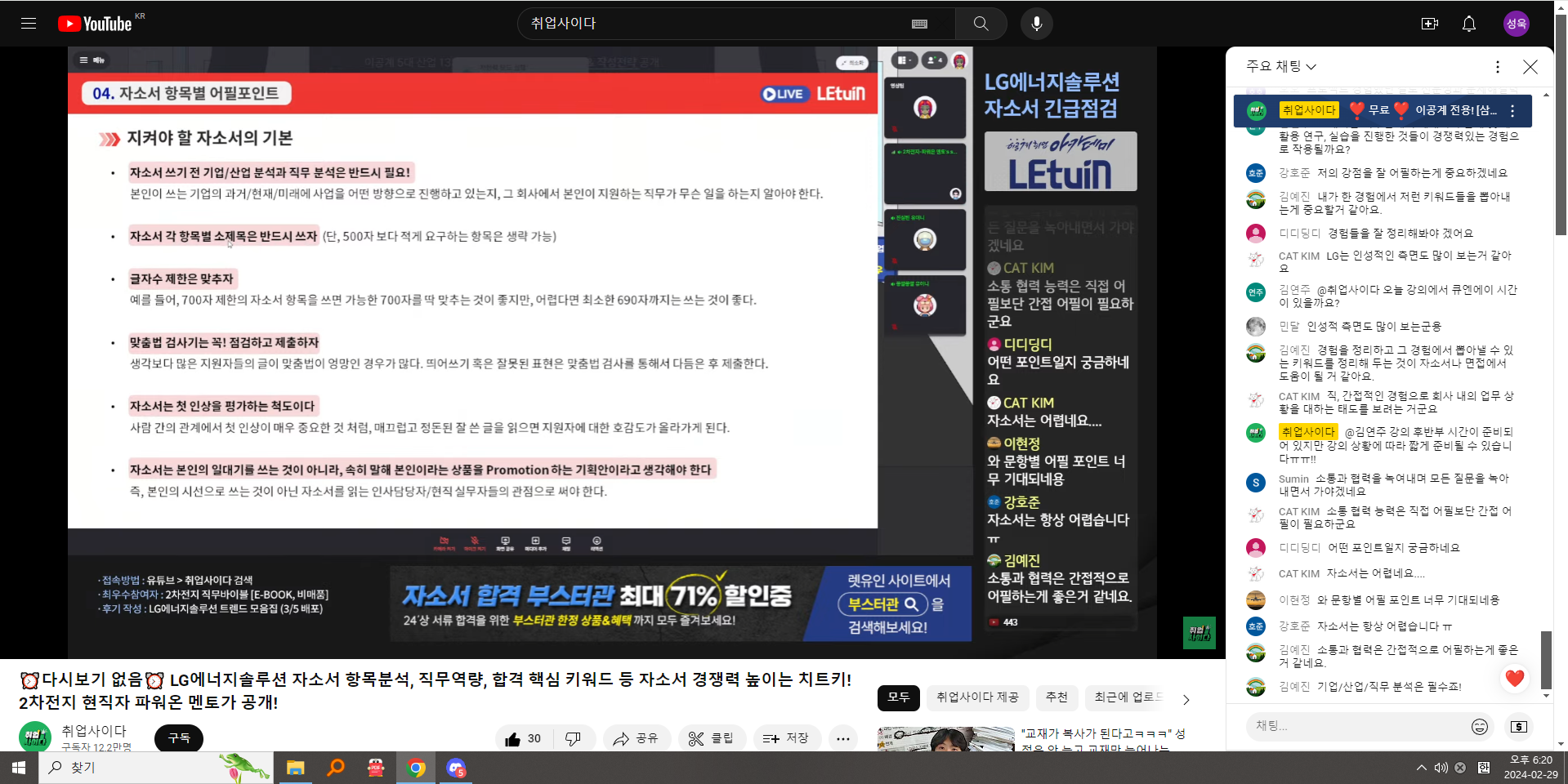Open the 취업사이다 channel name link
1568x784 pixels.
[x=94, y=731]
